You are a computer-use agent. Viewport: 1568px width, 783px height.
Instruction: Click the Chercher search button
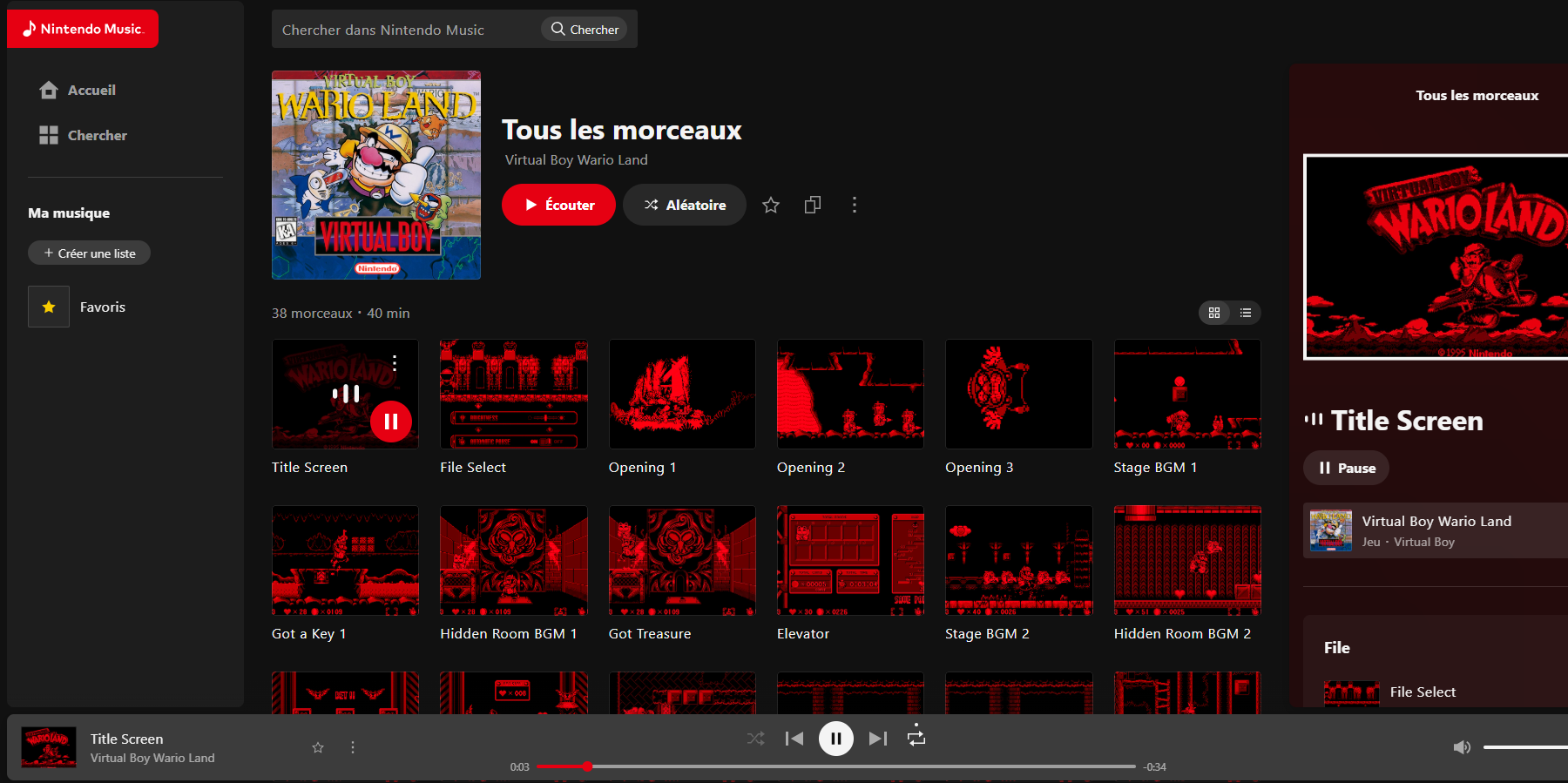[x=585, y=30]
